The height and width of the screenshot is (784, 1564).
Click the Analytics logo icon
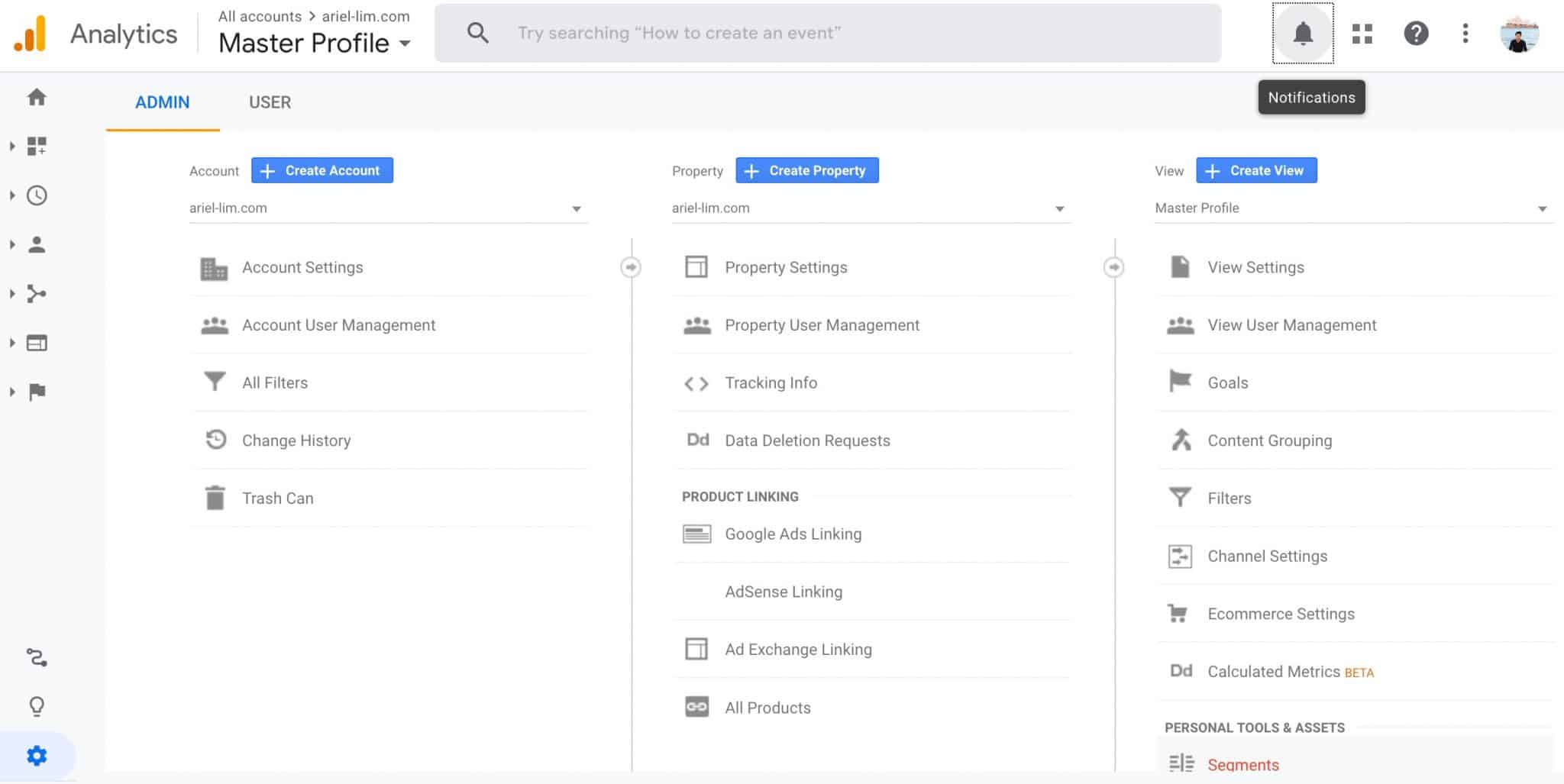click(31, 34)
